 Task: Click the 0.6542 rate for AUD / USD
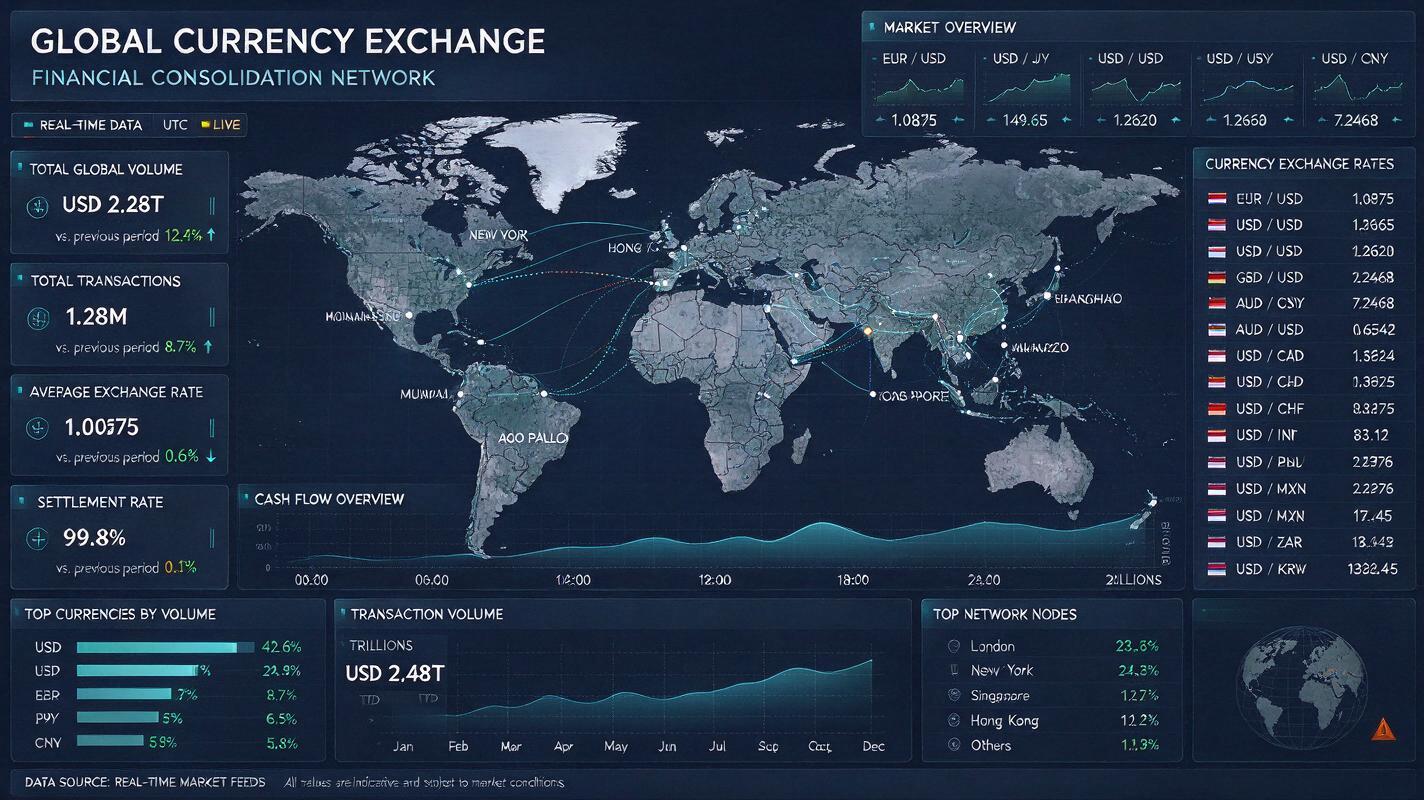pos(1372,329)
